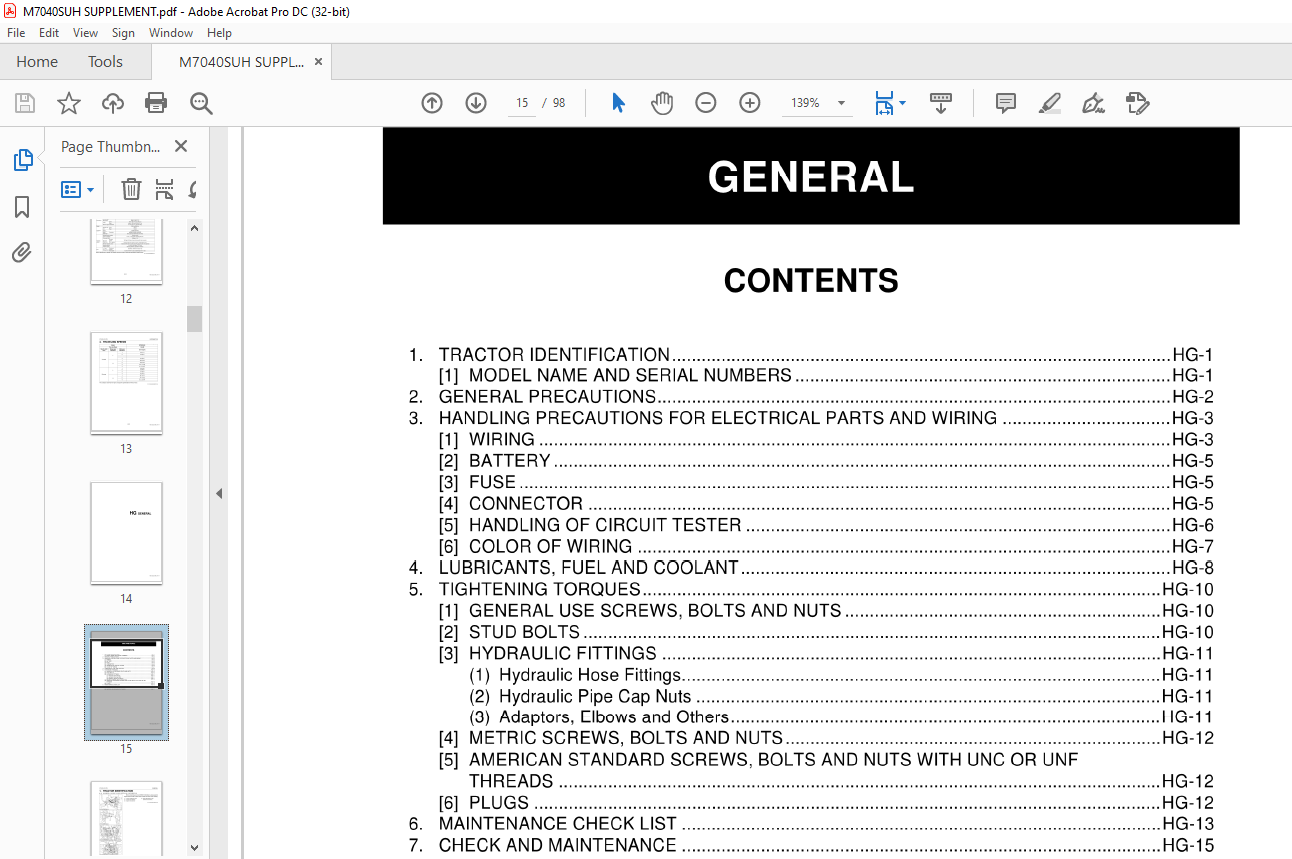Viewport: 1292px width, 859px height.
Task: Open thumbnails options dropdown menu
Action: click(x=78, y=189)
